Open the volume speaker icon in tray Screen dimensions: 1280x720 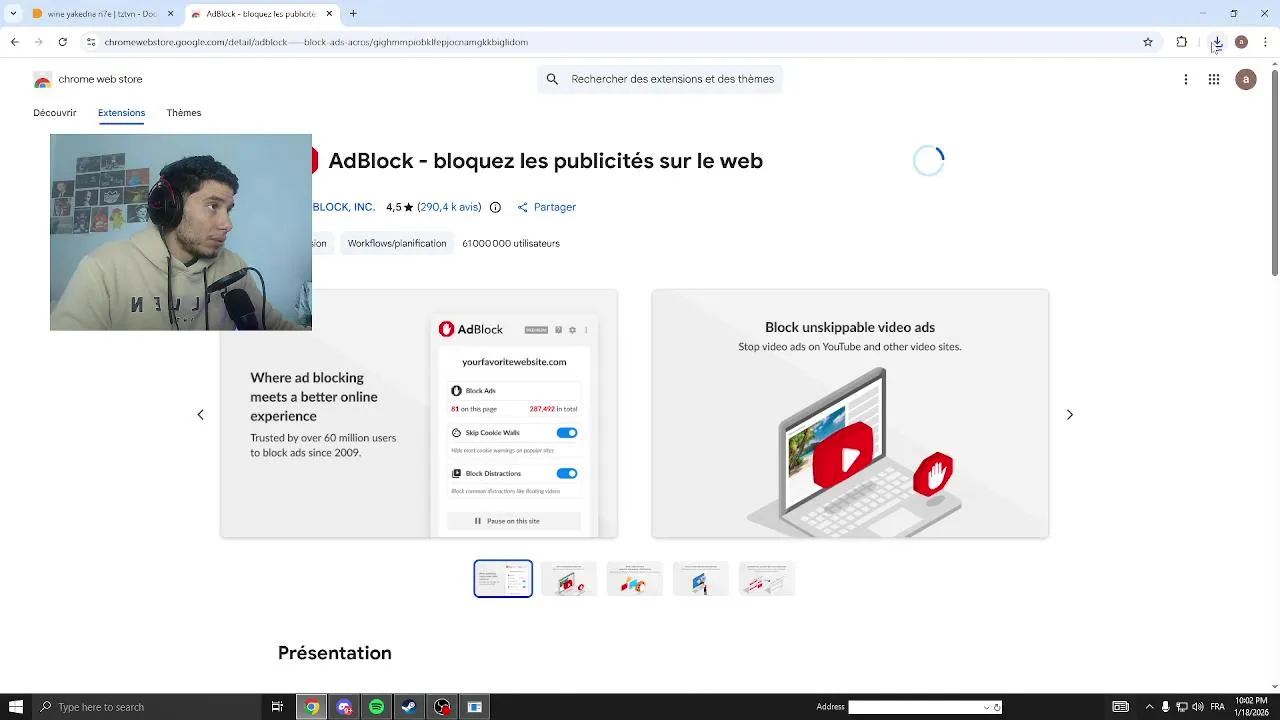(1198, 707)
